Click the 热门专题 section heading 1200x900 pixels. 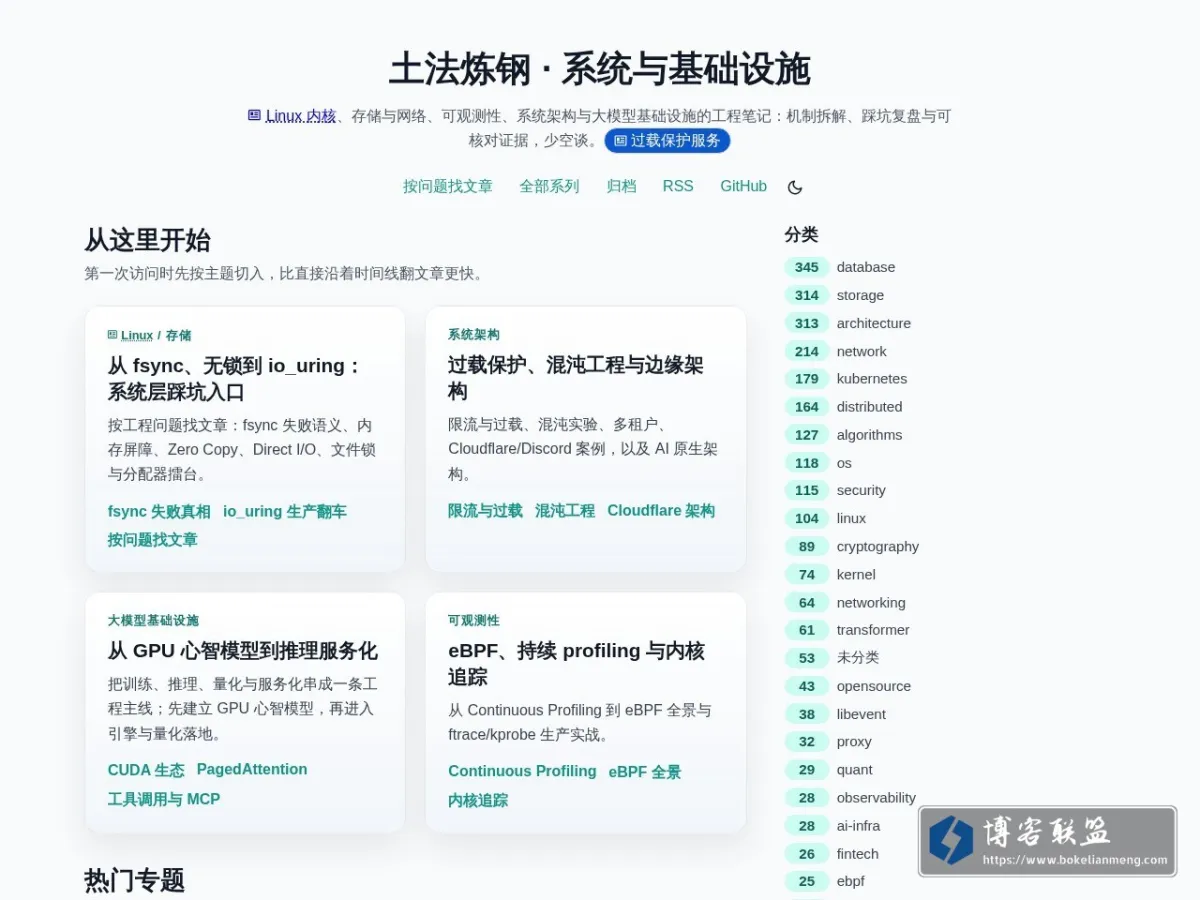(134, 880)
